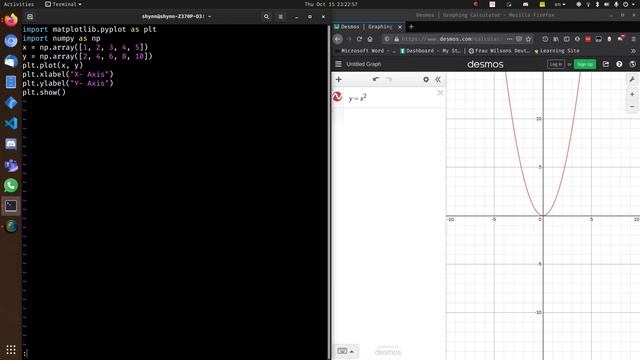The image size is (640, 360).
Task: Open Firefox application hamburger menu
Action: (633, 39)
